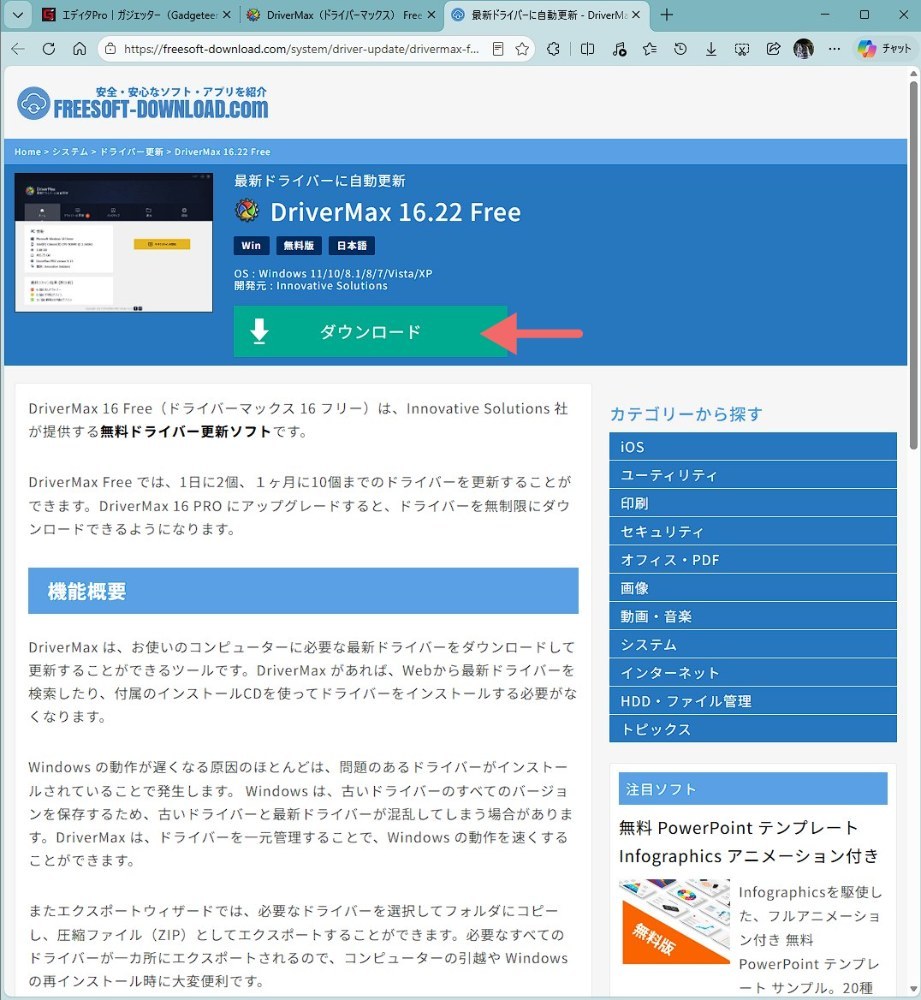Toggle split screen view
921x1000 pixels.
tap(587, 49)
